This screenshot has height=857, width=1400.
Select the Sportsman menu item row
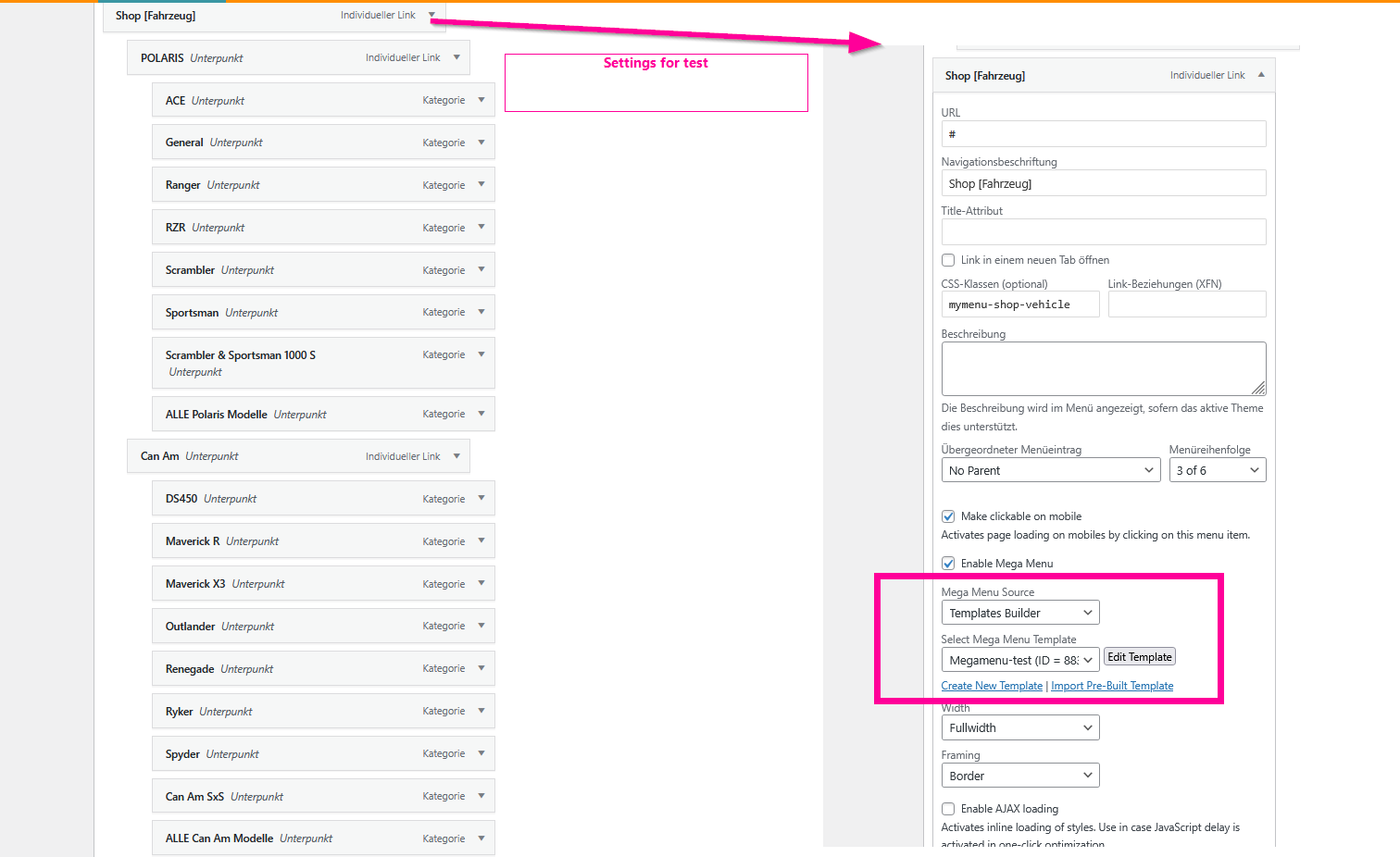(x=323, y=312)
